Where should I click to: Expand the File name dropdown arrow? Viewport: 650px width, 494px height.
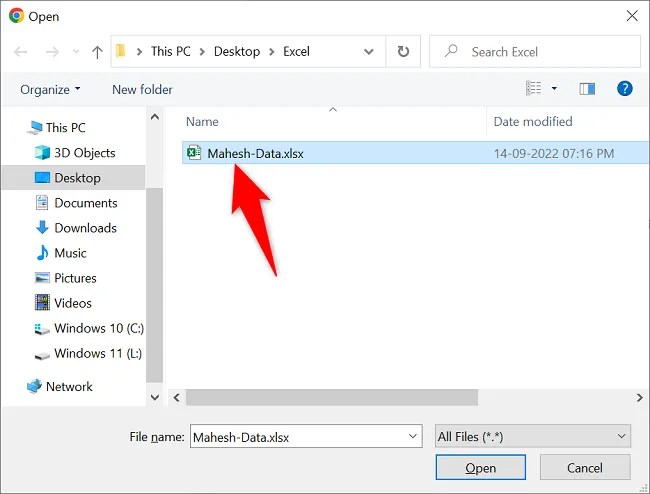[412, 436]
